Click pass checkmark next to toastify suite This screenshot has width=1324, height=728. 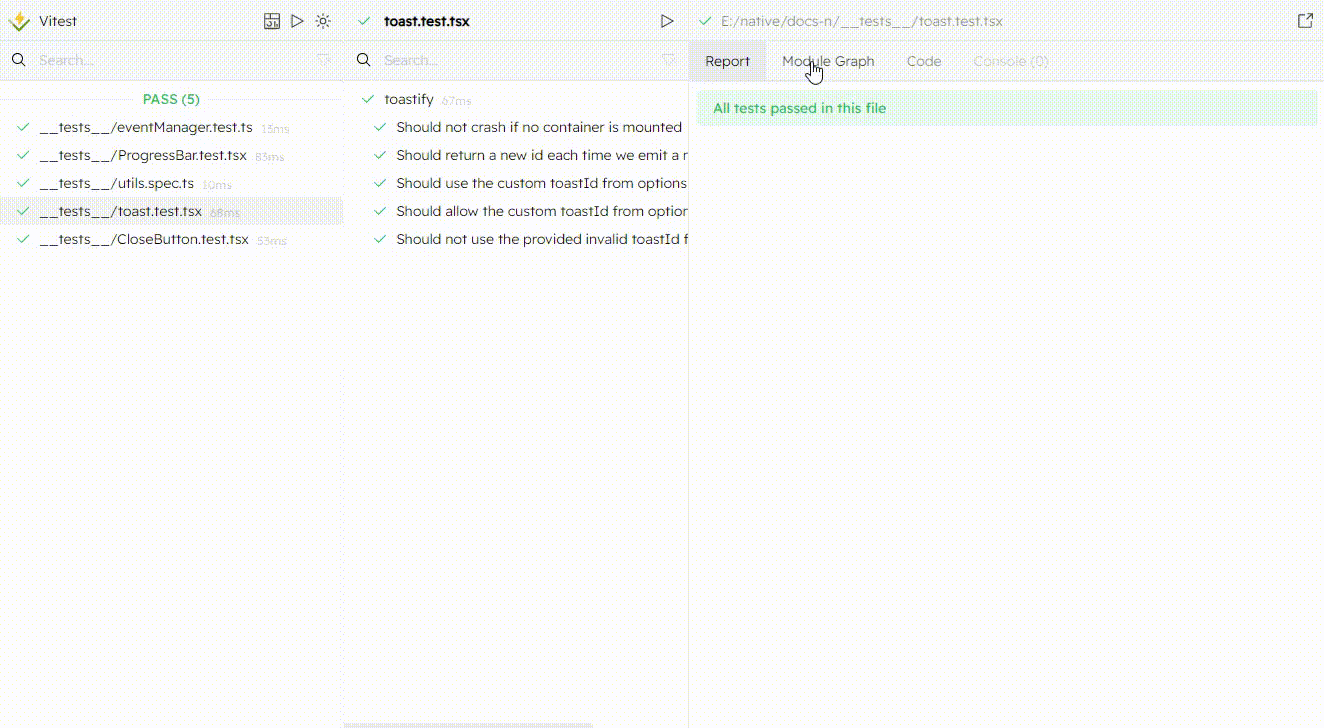367,99
